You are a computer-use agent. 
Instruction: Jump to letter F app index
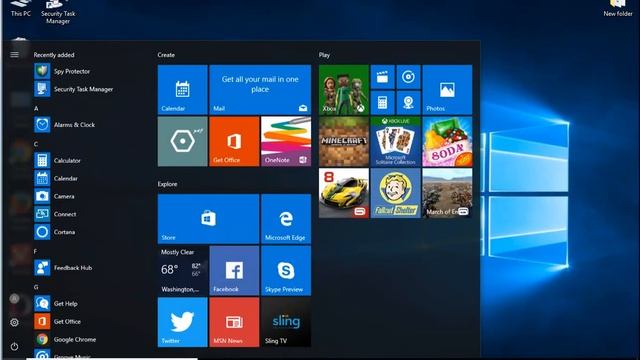click(36, 251)
